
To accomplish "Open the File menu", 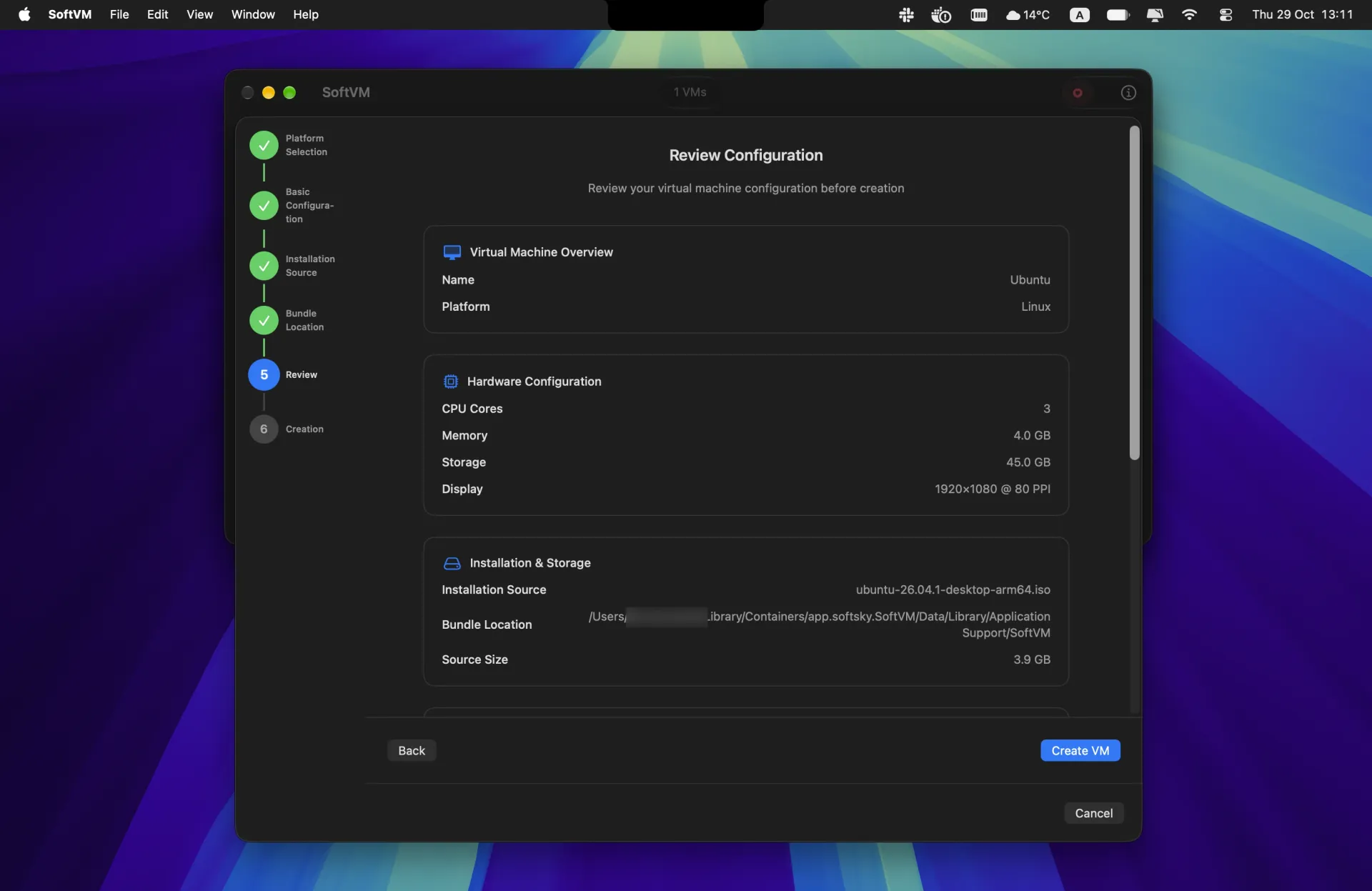I will point(119,14).
